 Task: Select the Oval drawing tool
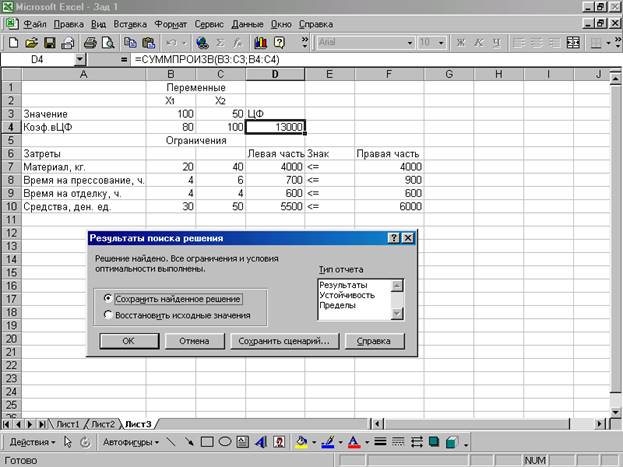point(225,441)
